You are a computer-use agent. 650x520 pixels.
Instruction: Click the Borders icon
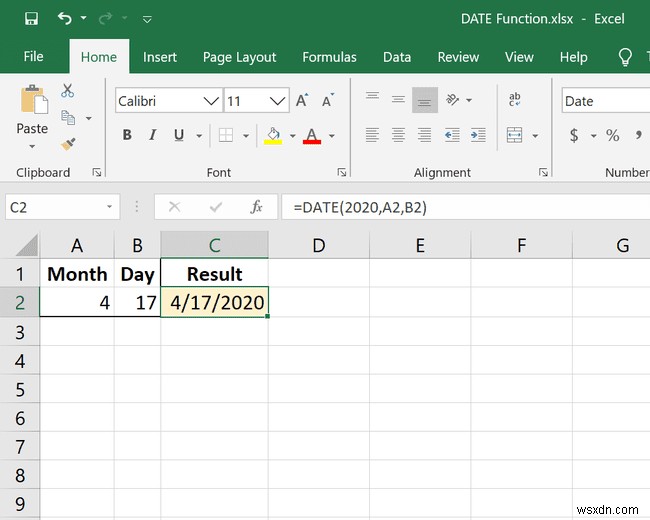click(x=226, y=135)
